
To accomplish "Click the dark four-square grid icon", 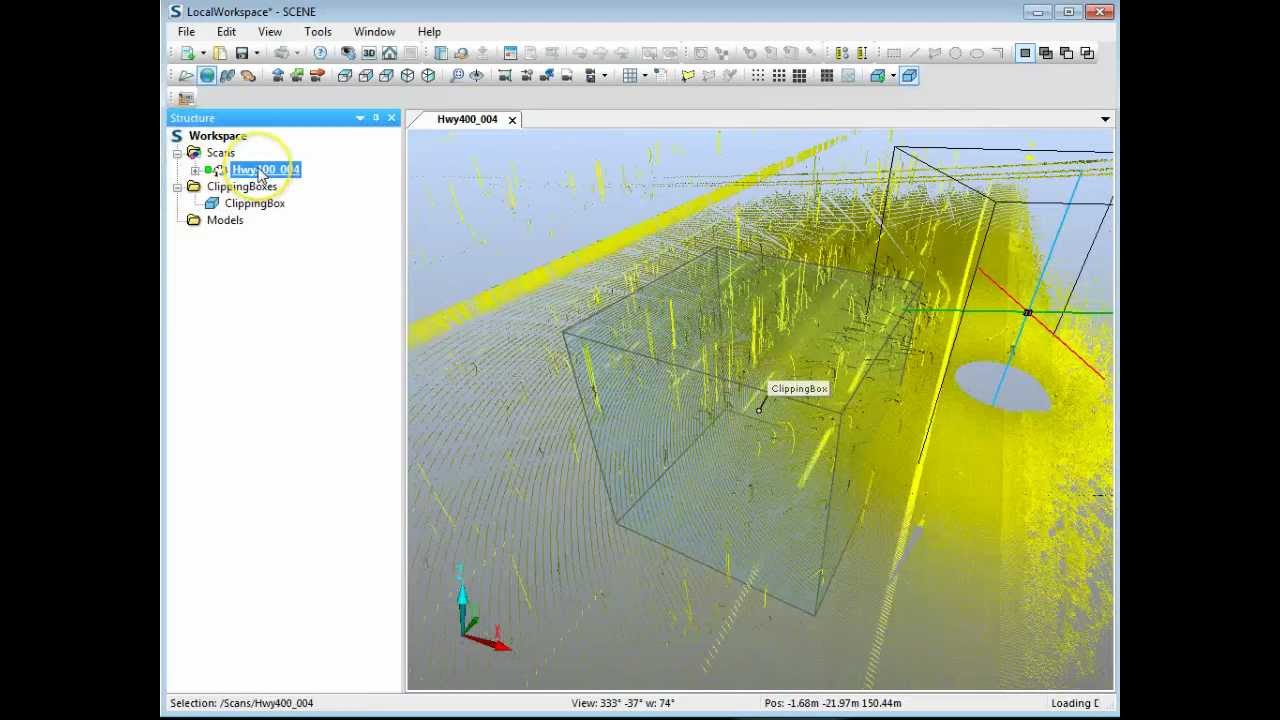I will click(x=827, y=76).
